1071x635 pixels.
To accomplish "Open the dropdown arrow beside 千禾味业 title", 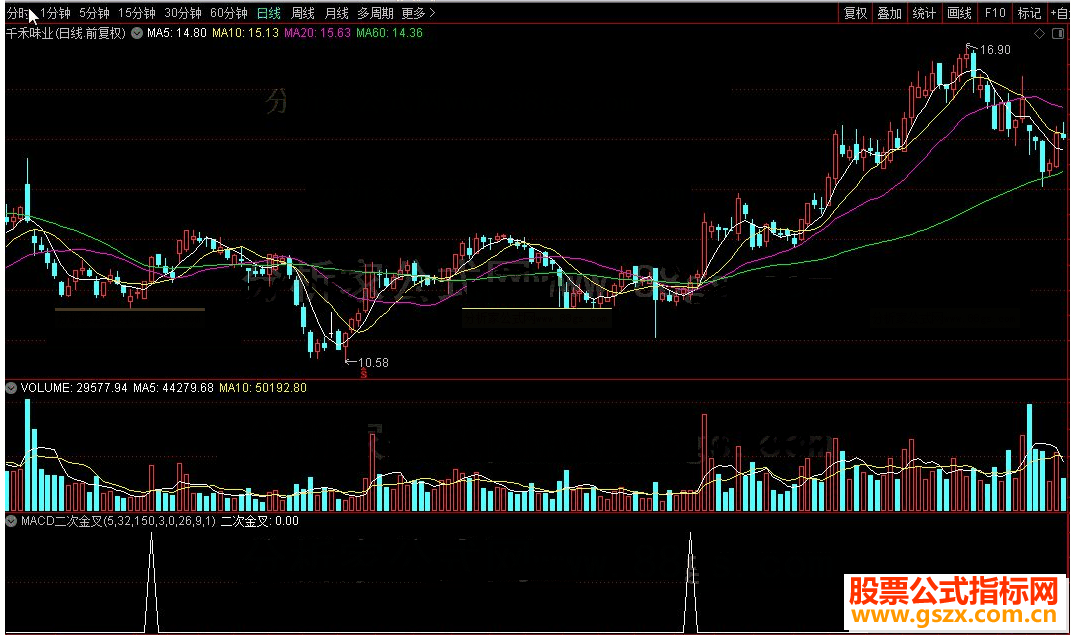I will (x=137, y=33).
